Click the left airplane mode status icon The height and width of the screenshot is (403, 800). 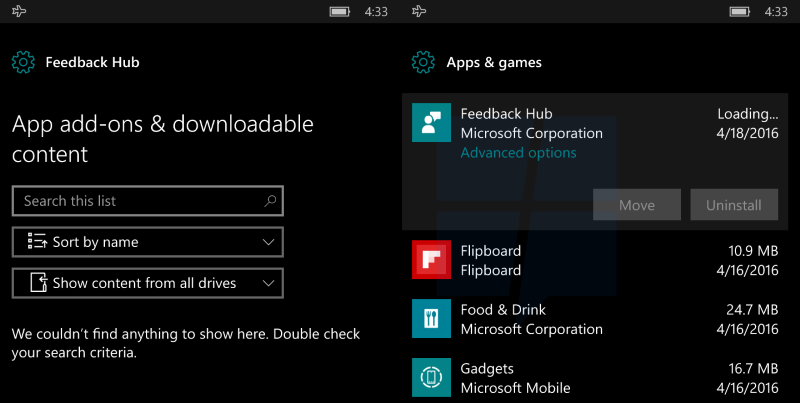coord(19,12)
